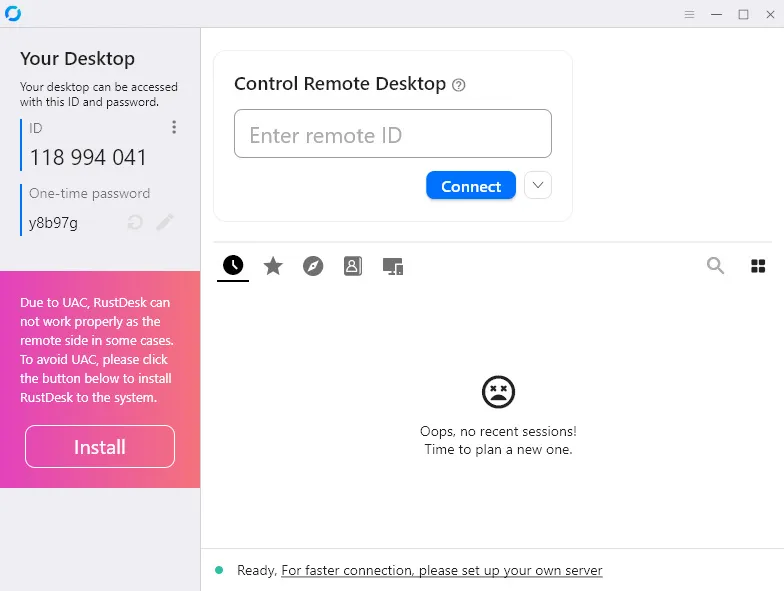784x591 pixels.
Task: Click the Enter remote ID field
Action: click(x=393, y=134)
